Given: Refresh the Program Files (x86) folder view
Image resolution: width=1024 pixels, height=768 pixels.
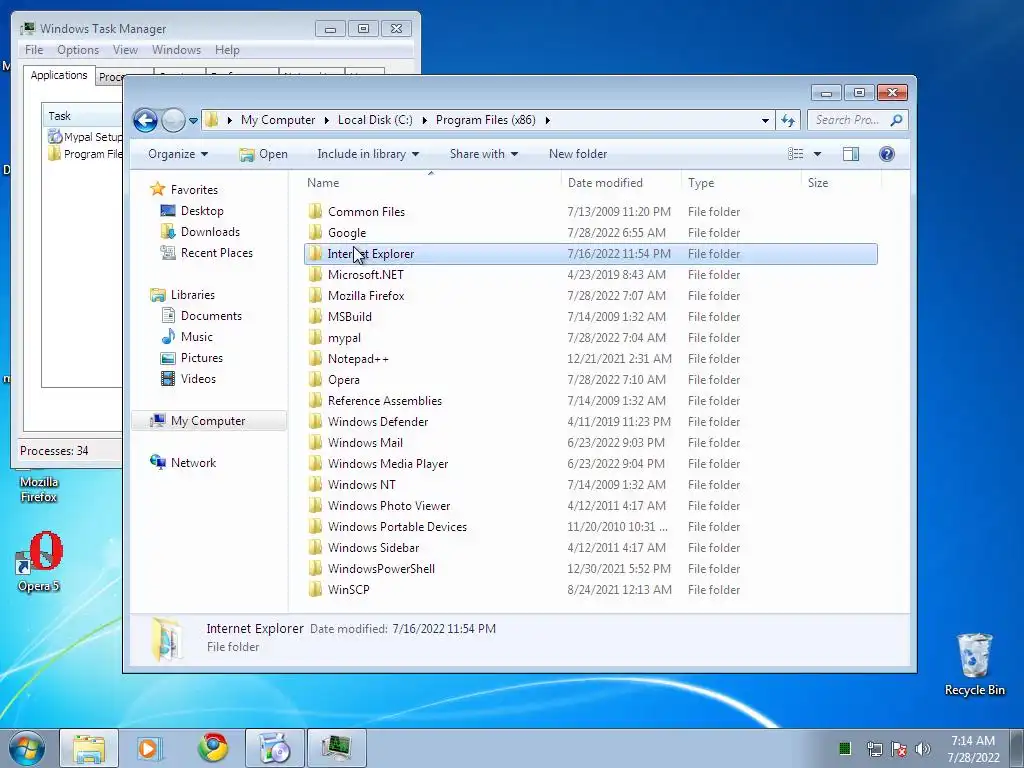Looking at the screenshot, I should 788,120.
